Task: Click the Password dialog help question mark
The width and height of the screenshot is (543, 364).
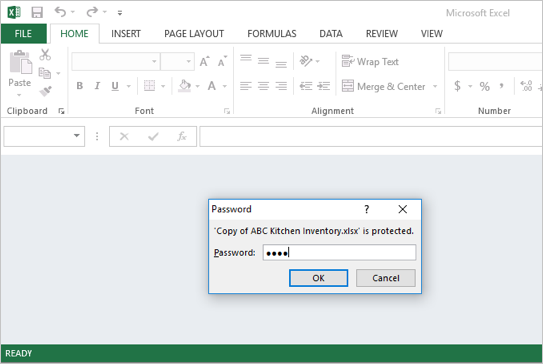Action: (367, 209)
